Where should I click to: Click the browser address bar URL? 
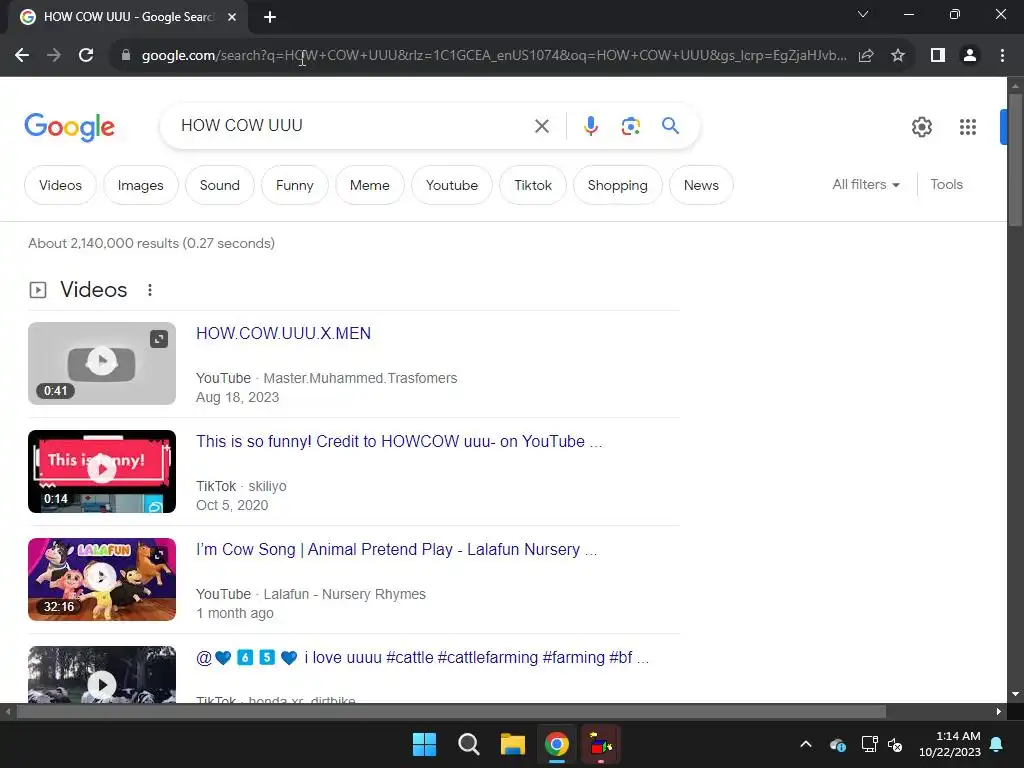click(494, 56)
